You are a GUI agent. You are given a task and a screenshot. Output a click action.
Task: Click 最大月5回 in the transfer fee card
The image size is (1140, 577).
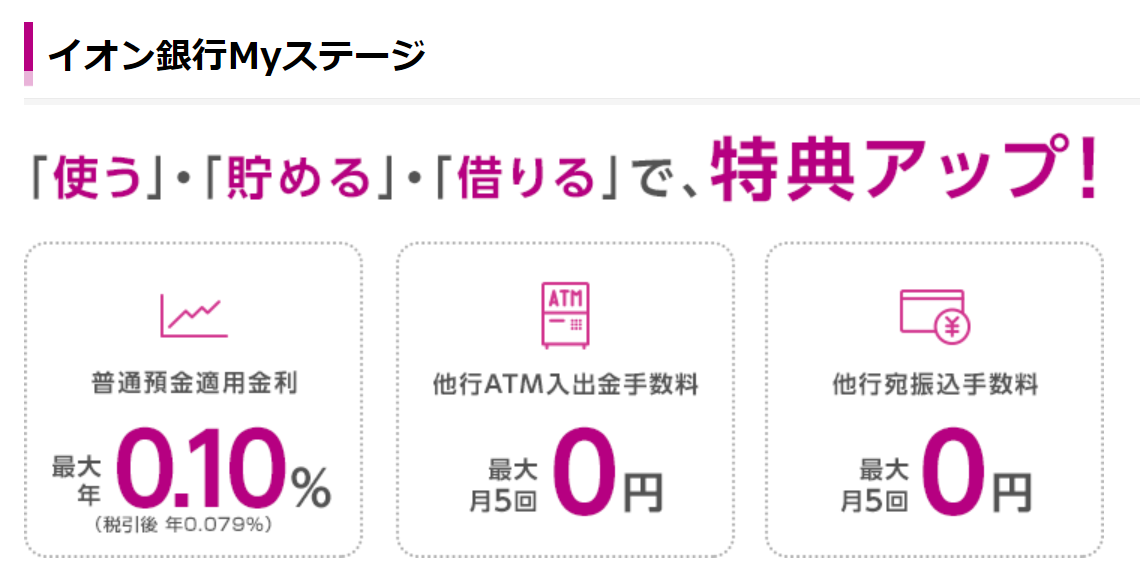(875, 485)
